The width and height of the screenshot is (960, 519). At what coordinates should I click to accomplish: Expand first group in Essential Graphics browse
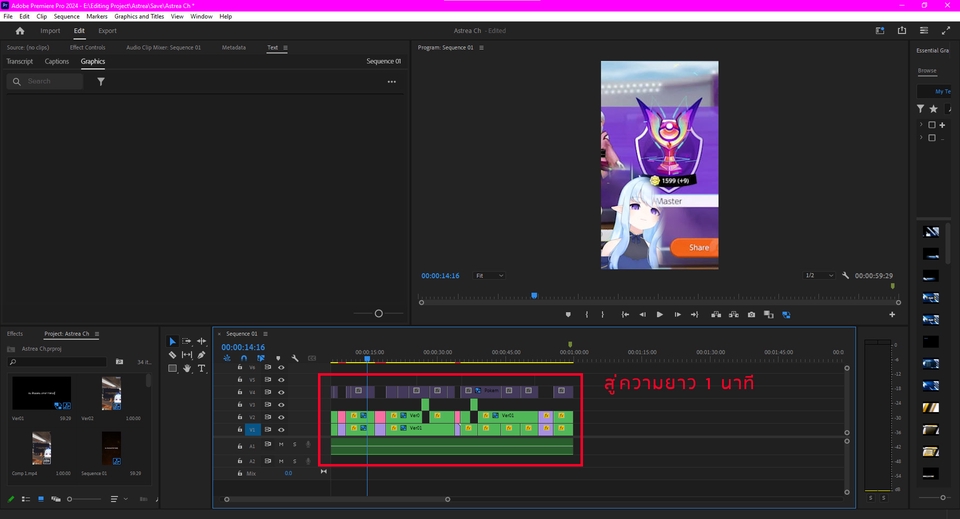click(x=921, y=124)
